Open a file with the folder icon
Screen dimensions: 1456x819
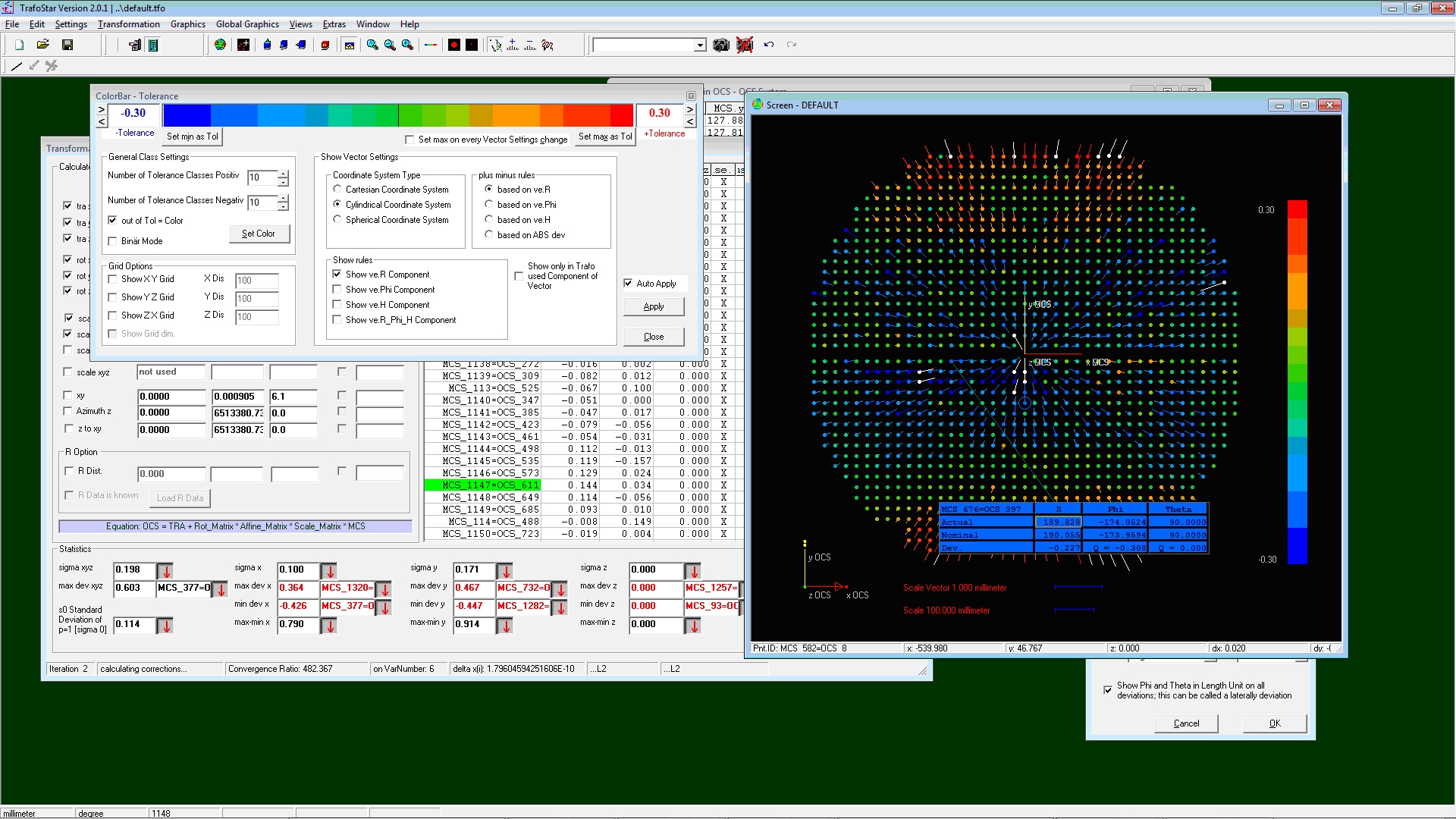click(43, 45)
